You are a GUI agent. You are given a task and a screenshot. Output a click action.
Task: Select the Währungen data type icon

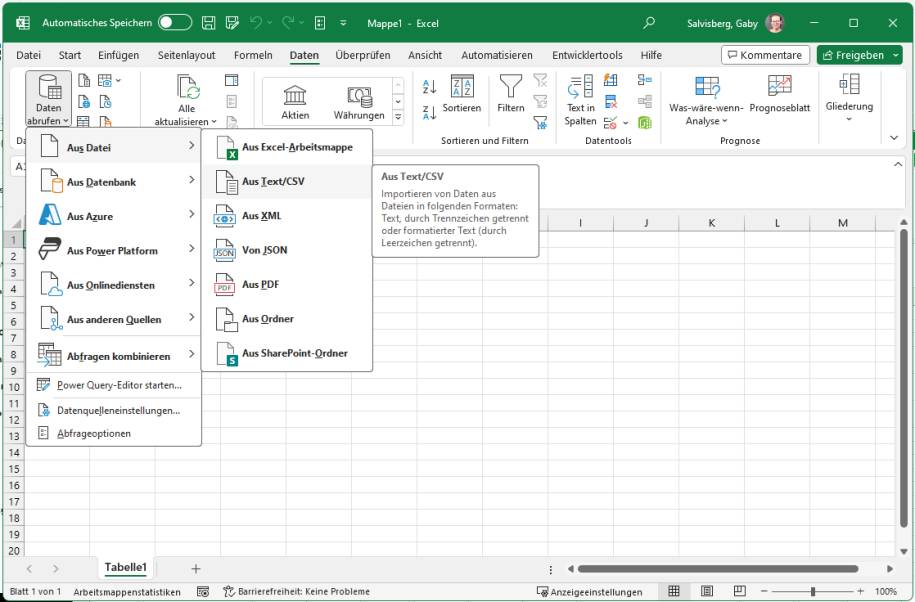358,95
